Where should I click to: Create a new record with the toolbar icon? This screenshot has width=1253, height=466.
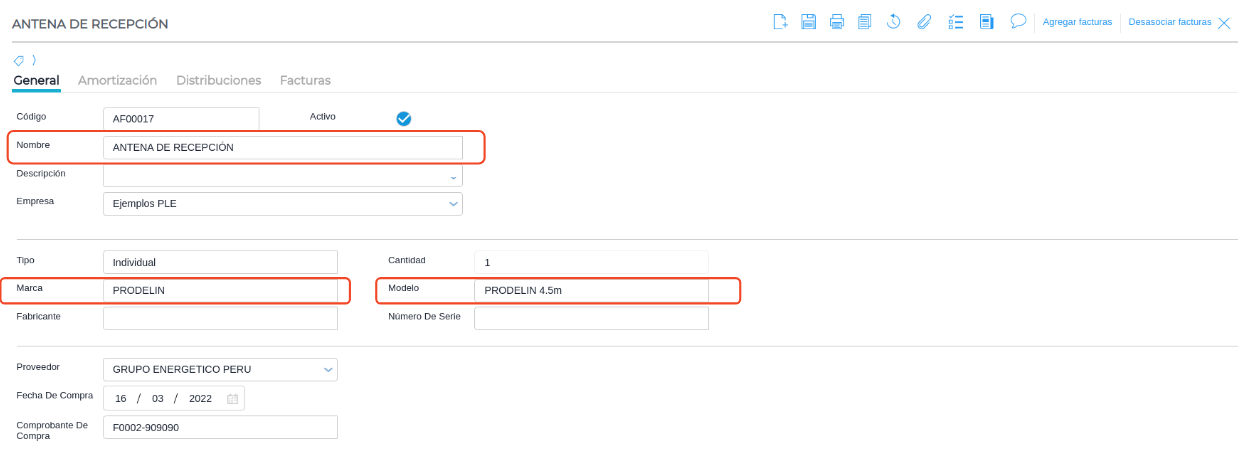click(x=781, y=22)
